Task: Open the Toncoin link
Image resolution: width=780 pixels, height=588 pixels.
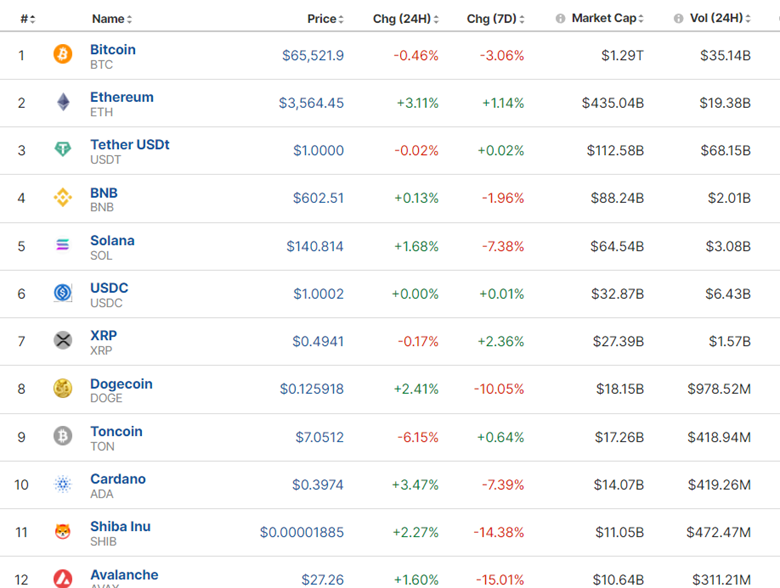Action: 116,431
